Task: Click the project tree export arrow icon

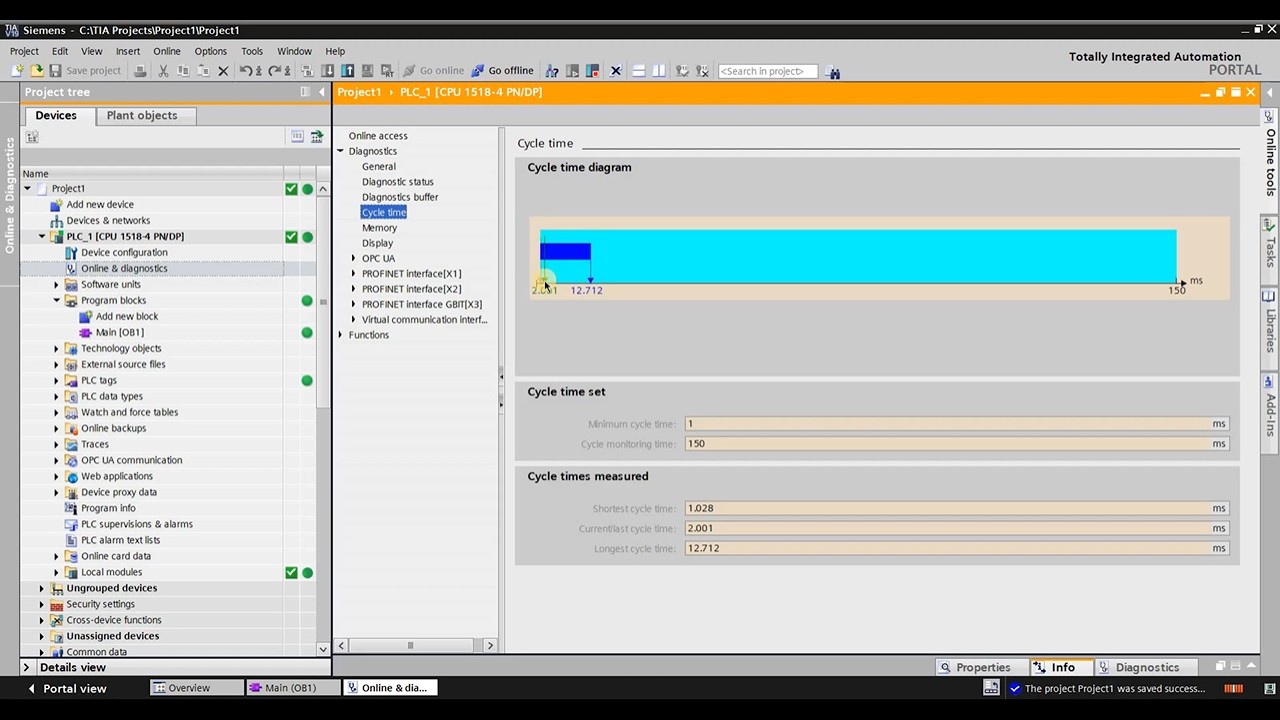Action: point(316,137)
